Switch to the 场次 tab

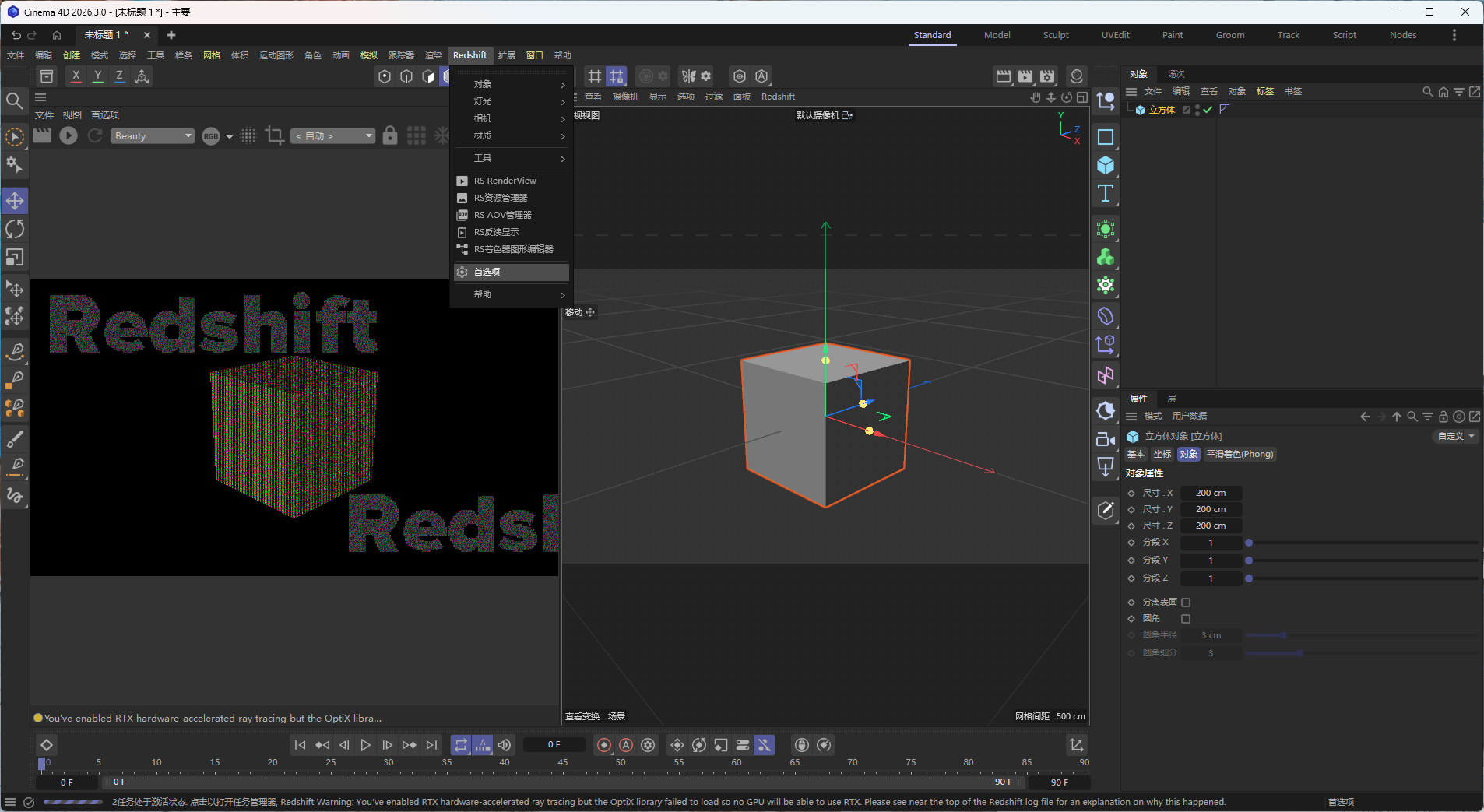[1176, 74]
